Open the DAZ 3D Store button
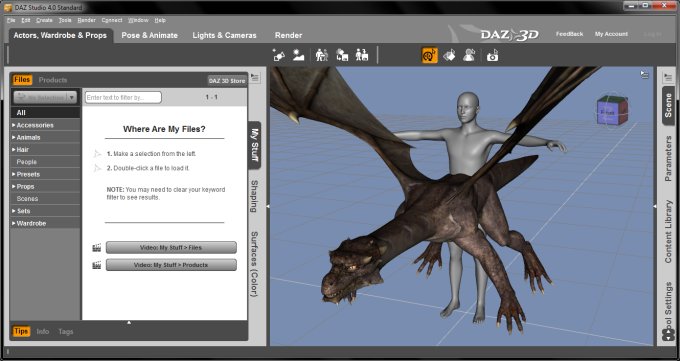Image resolution: width=680 pixels, height=361 pixels. click(227, 80)
